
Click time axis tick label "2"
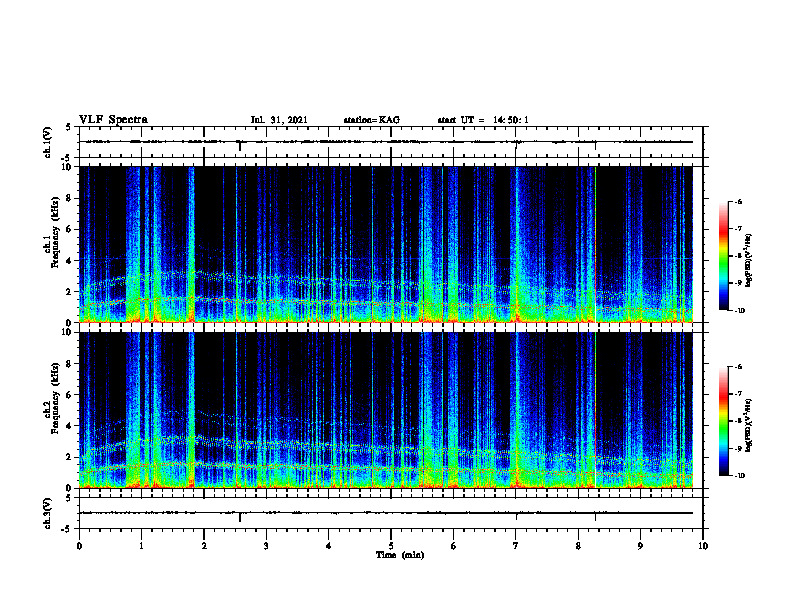pyautogui.click(x=204, y=546)
